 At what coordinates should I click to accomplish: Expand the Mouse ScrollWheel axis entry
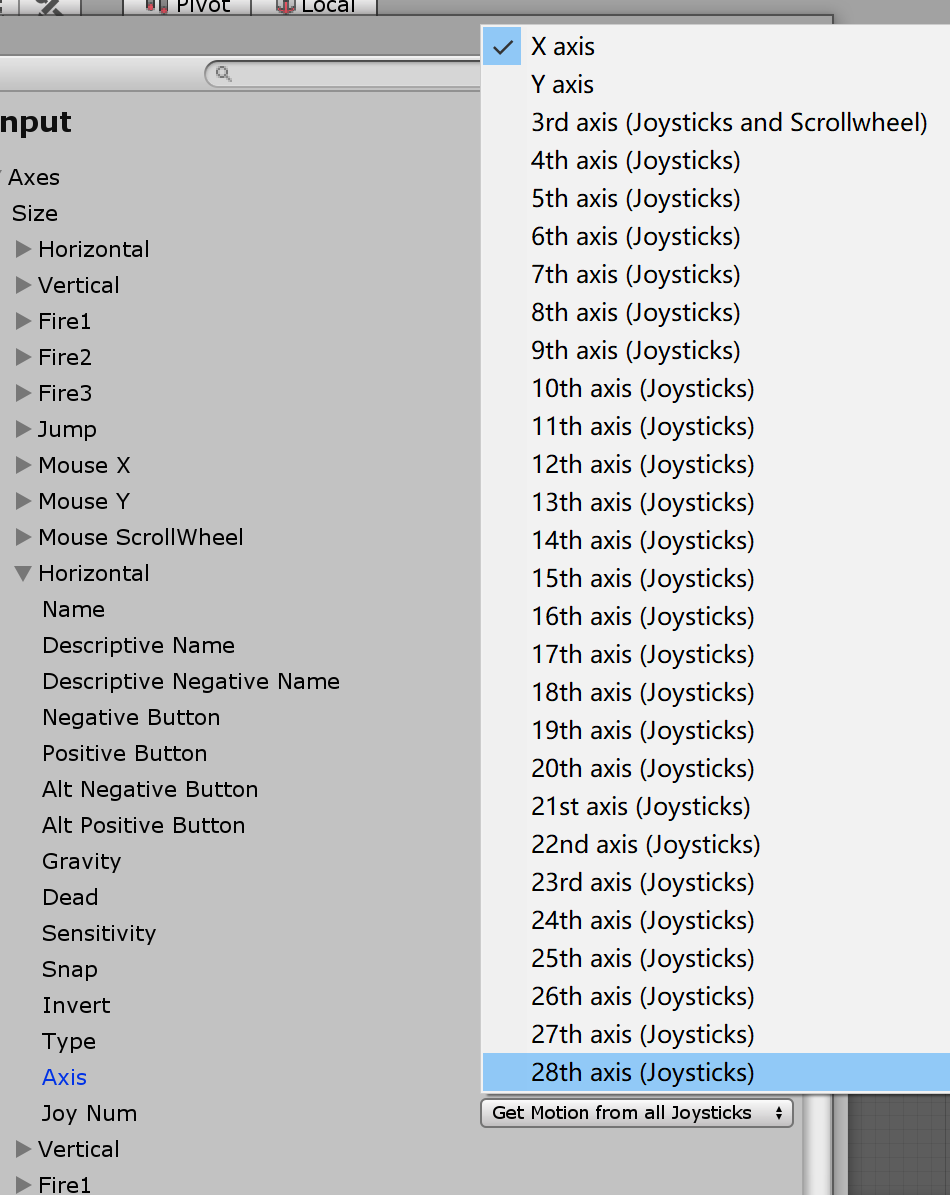(x=24, y=537)
